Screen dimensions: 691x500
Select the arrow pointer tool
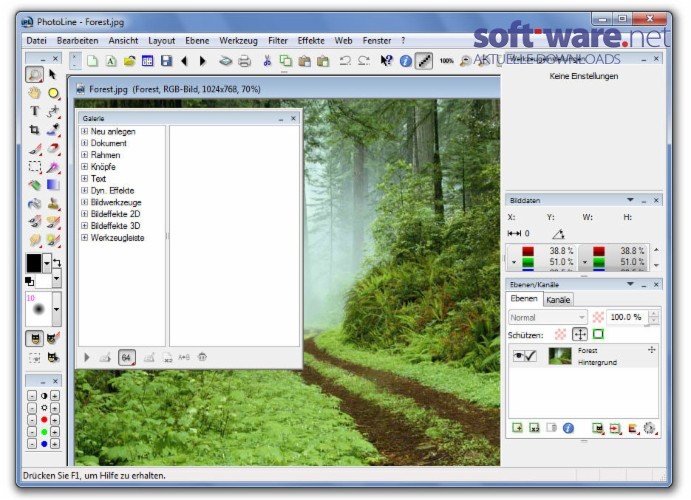53,74
